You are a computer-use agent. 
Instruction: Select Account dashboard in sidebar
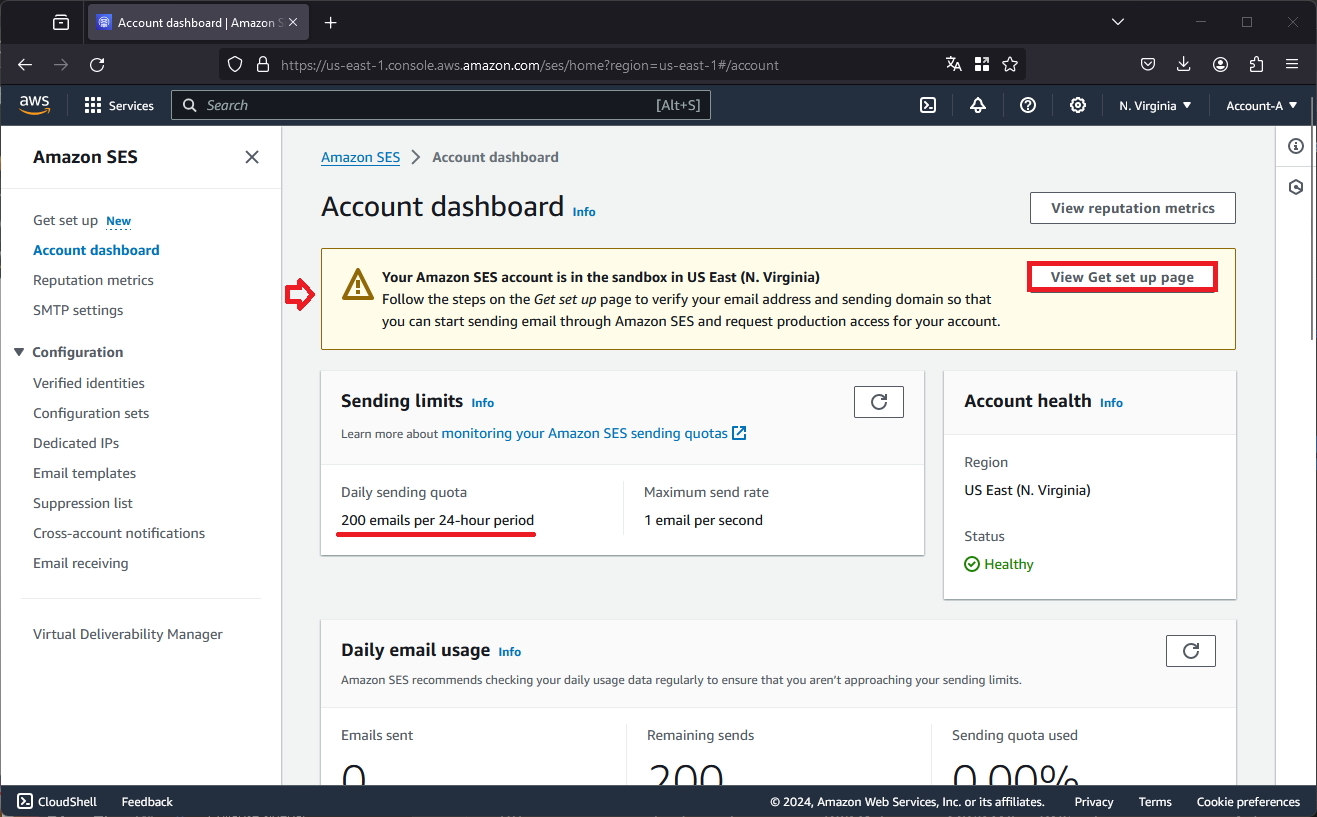click(x=96, y=250)
